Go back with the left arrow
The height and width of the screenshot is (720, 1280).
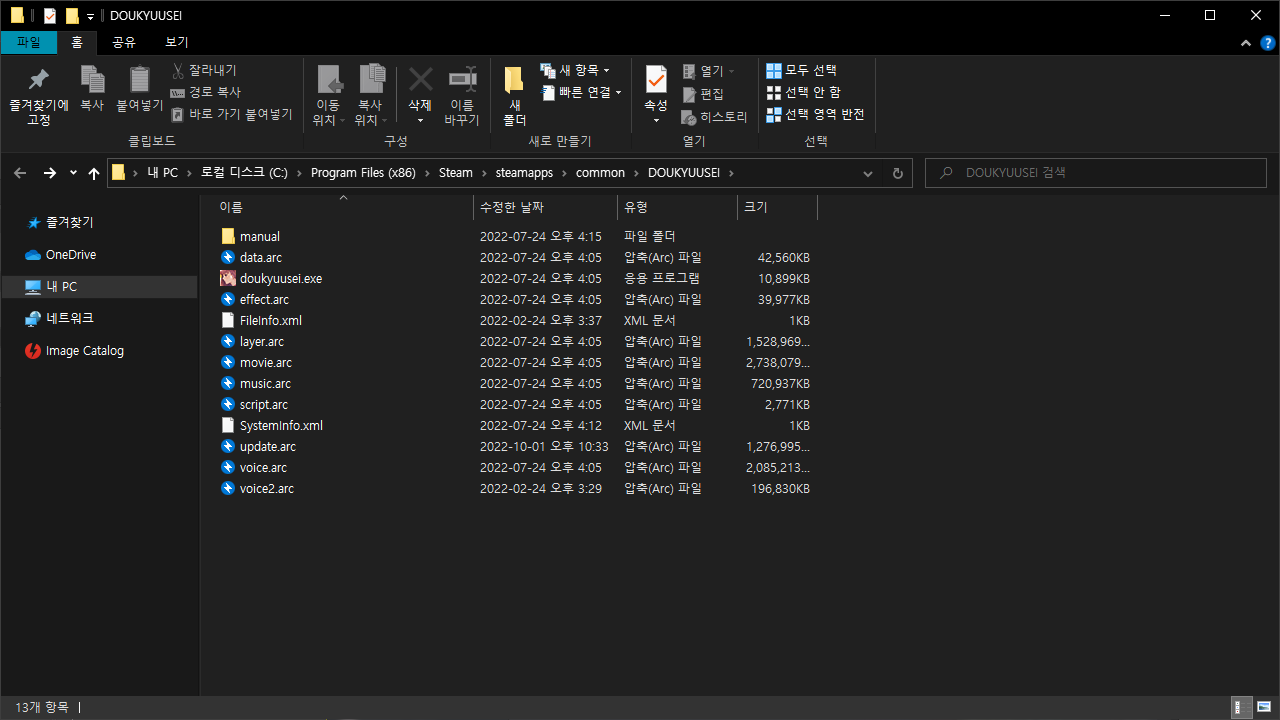pyautogui.click(x=21, y=173)
